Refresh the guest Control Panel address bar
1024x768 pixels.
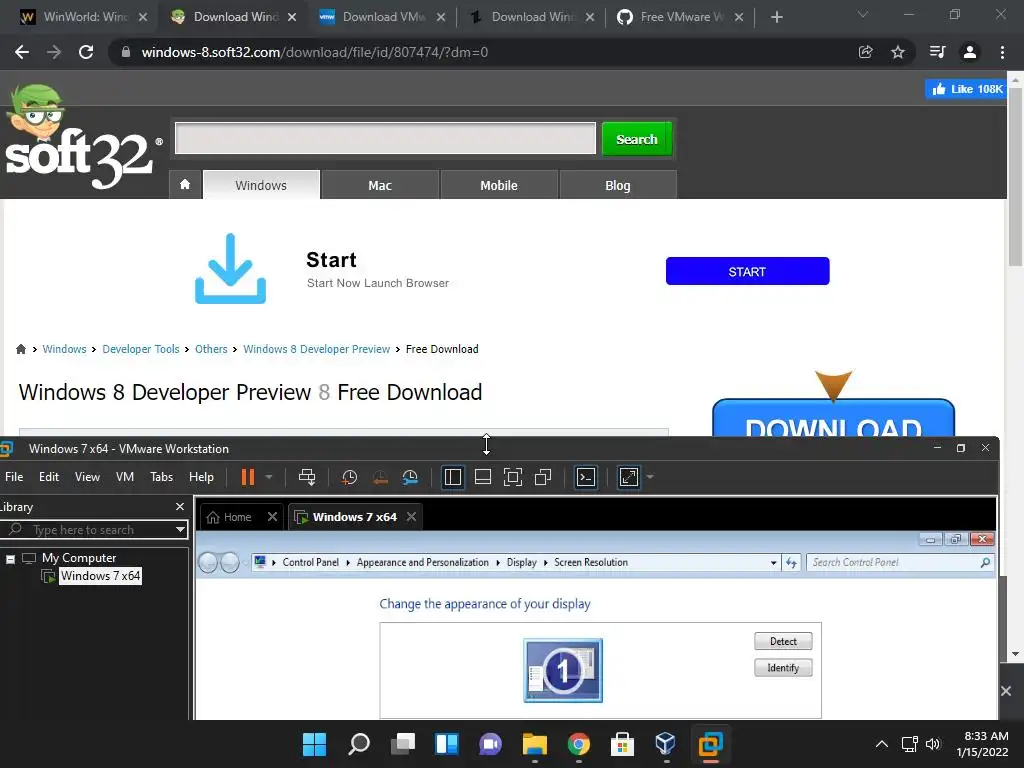pyautogui.click(x=791, y=562)
